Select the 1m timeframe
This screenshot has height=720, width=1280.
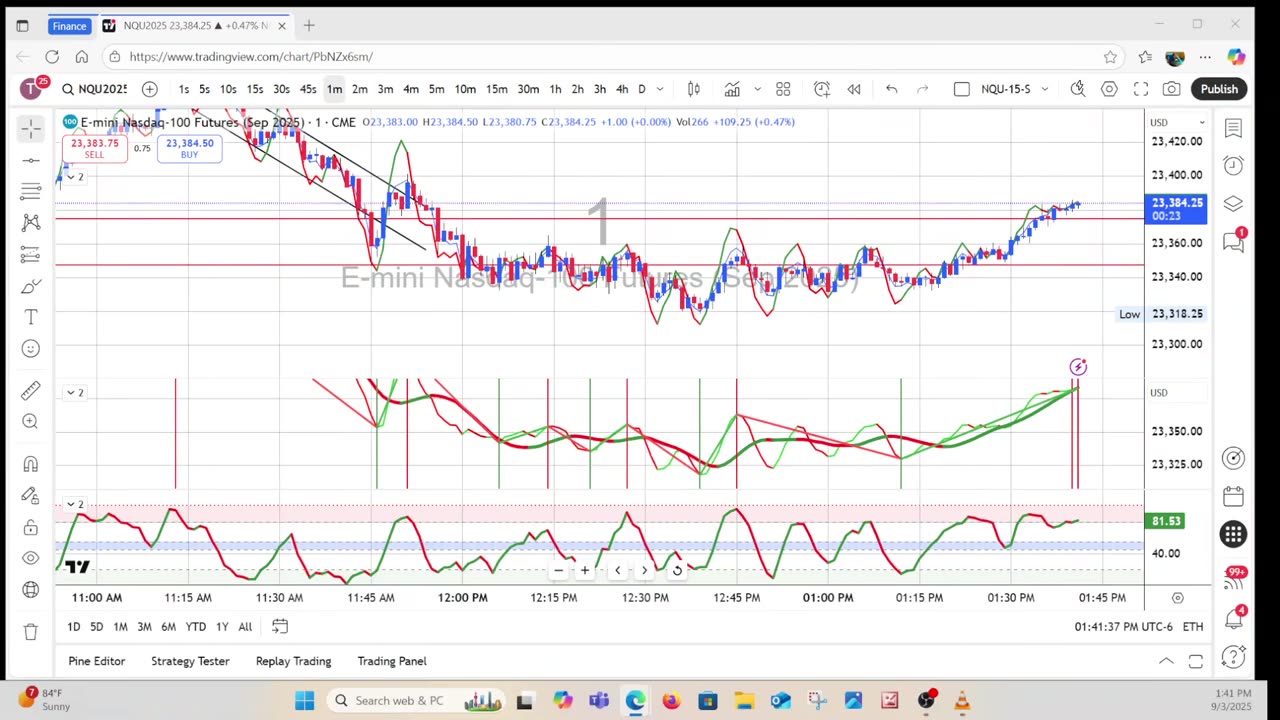pyautogui.click(x=334, y=89)
